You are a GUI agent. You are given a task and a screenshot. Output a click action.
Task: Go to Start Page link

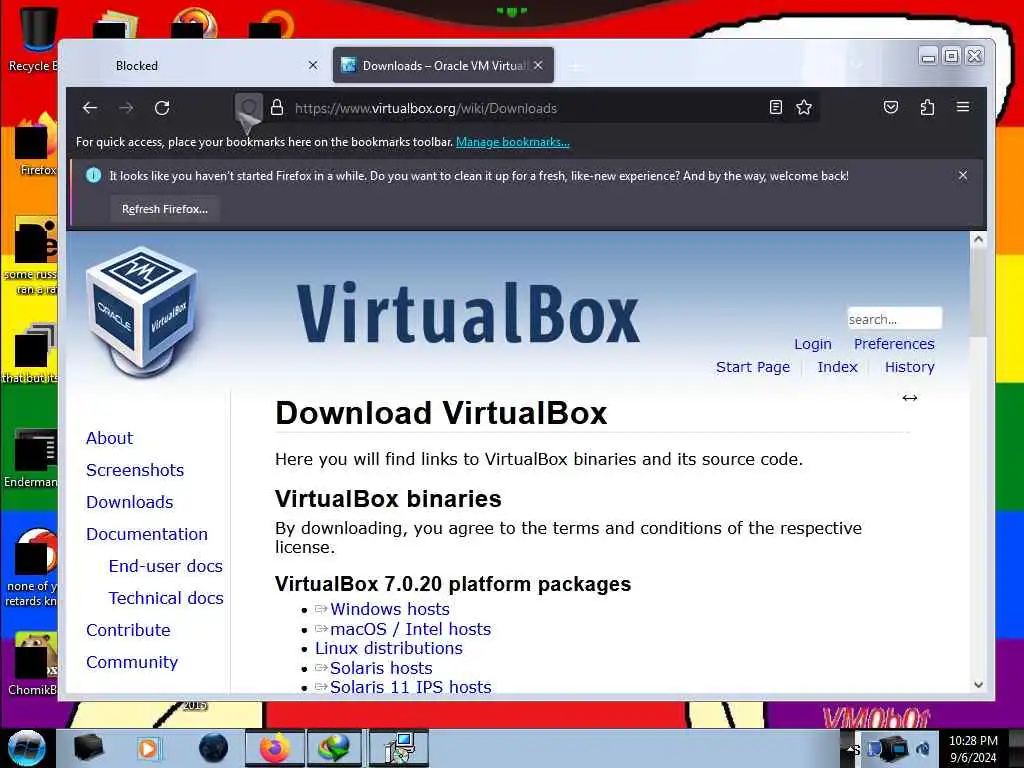click(752, 367)
